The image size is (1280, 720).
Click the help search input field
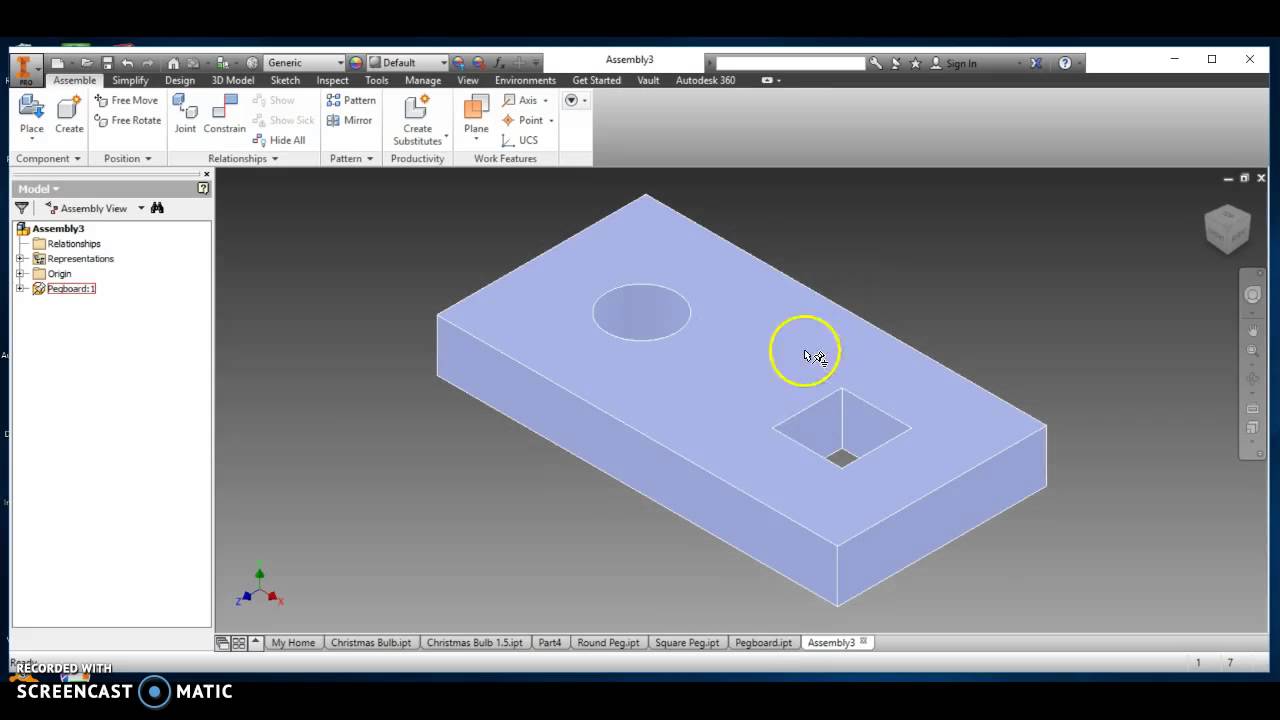point(790,63)
